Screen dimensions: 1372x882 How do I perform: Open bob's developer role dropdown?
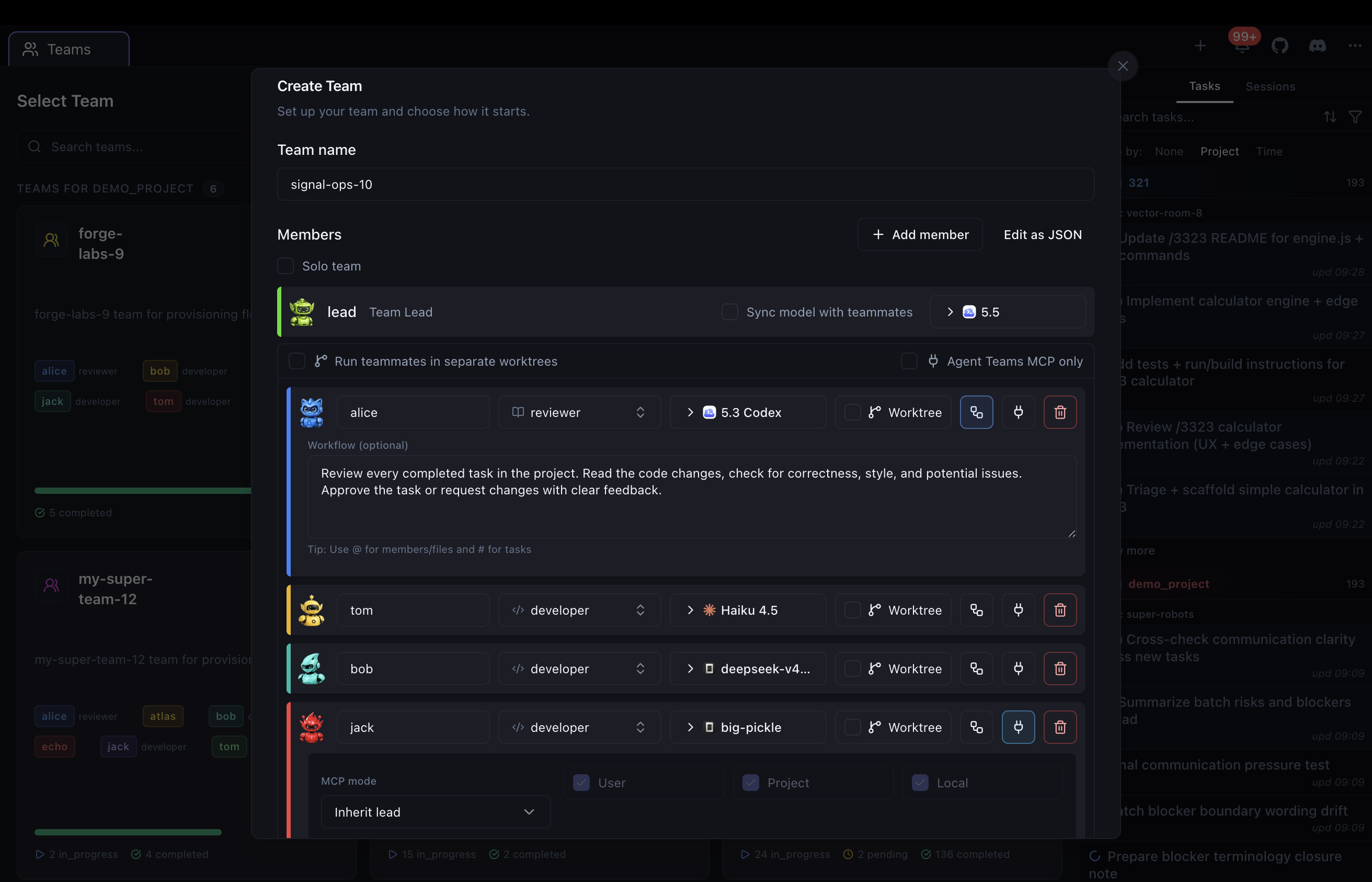pyautogui.click(x=579, y=669)
